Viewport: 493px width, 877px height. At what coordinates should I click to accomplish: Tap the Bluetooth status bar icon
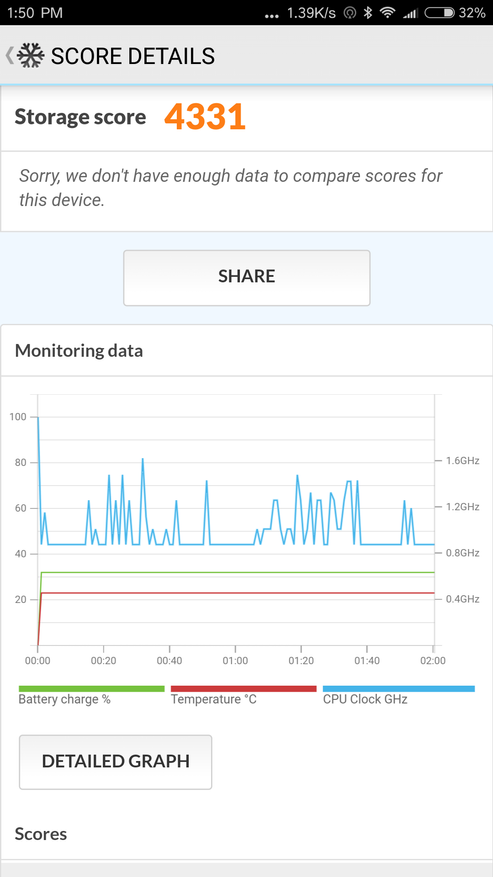(368, 12)
